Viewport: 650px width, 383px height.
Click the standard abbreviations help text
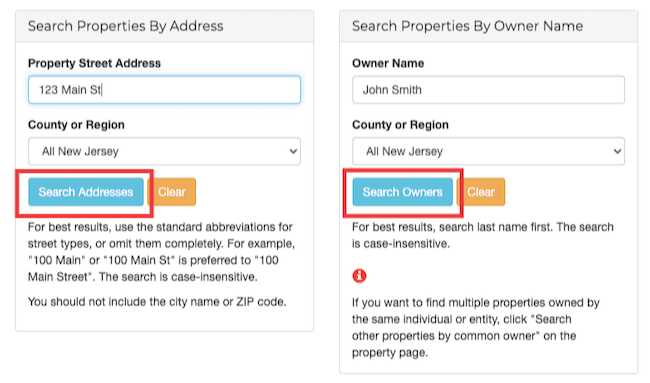click(x=162, y=252)
